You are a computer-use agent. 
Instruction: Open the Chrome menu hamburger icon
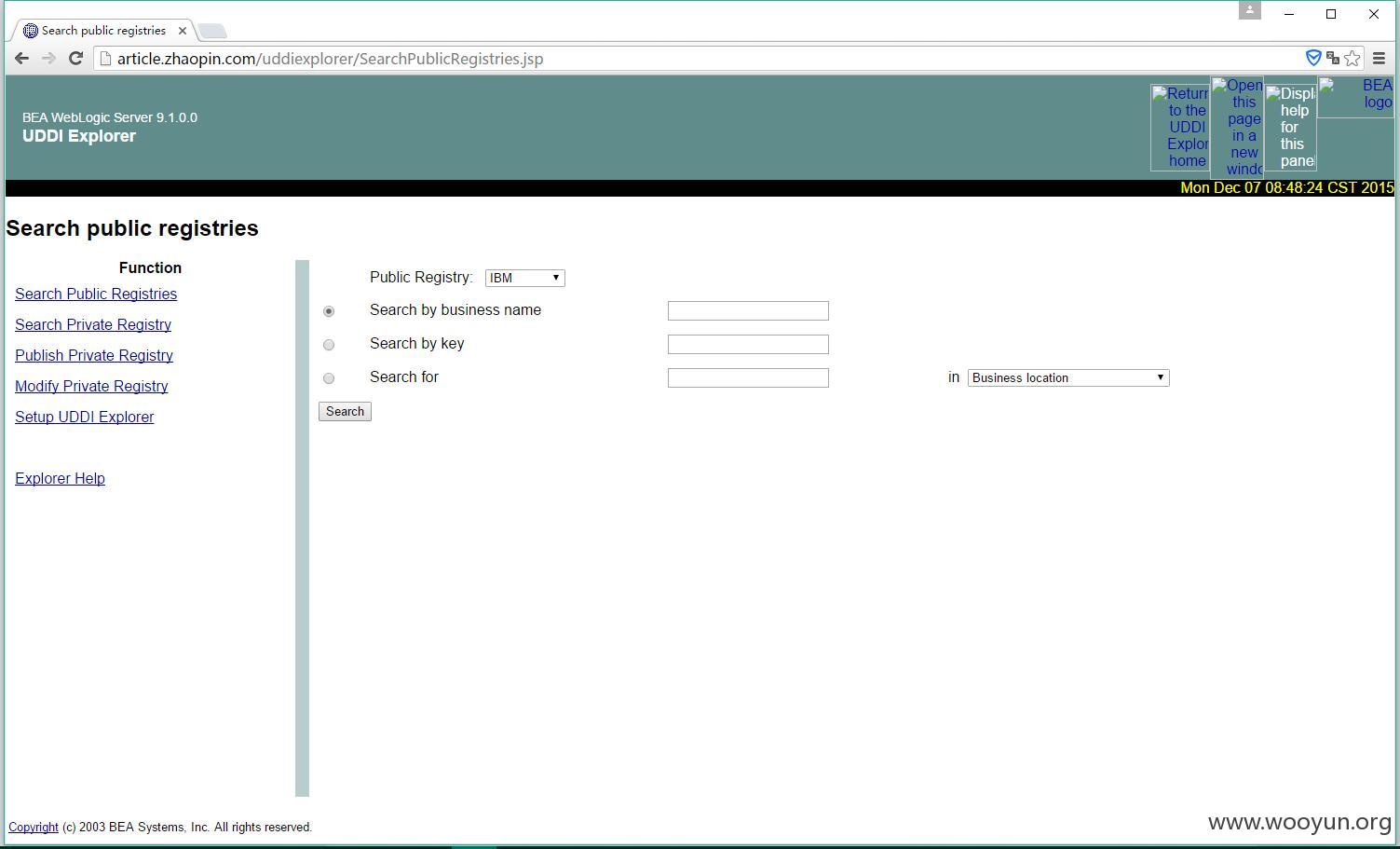[x=1380, y=59]
